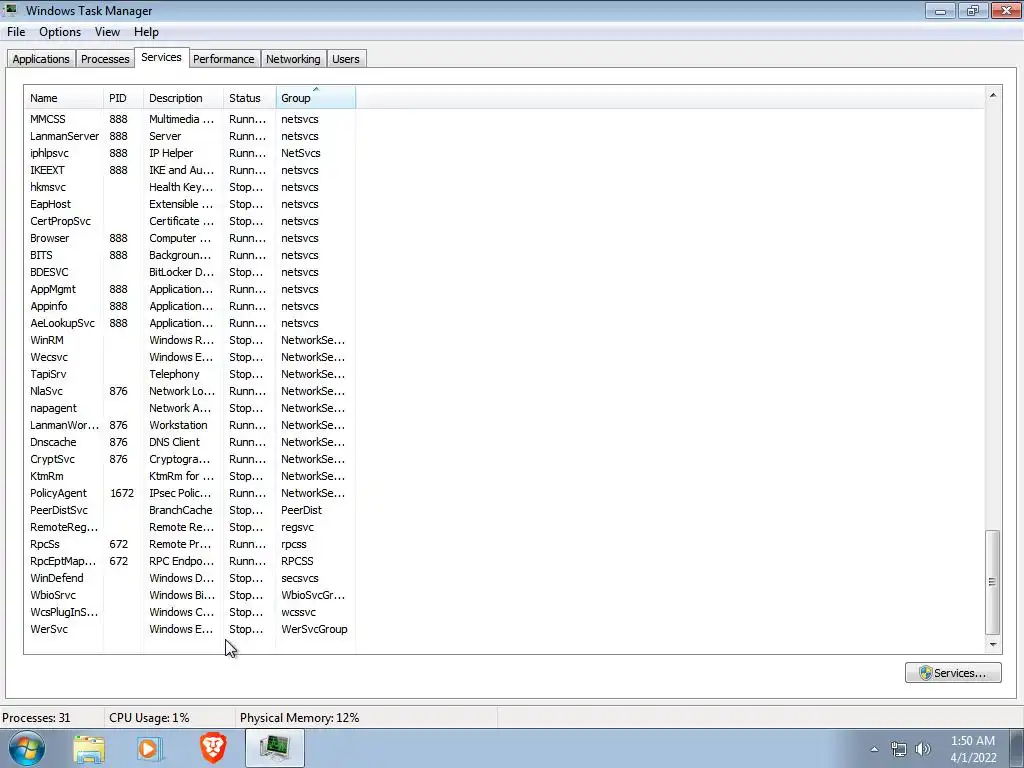This screenshot has height=768, width=1024.
Task: Open Windows Start menu orb
Action: (x=26, y=748)
